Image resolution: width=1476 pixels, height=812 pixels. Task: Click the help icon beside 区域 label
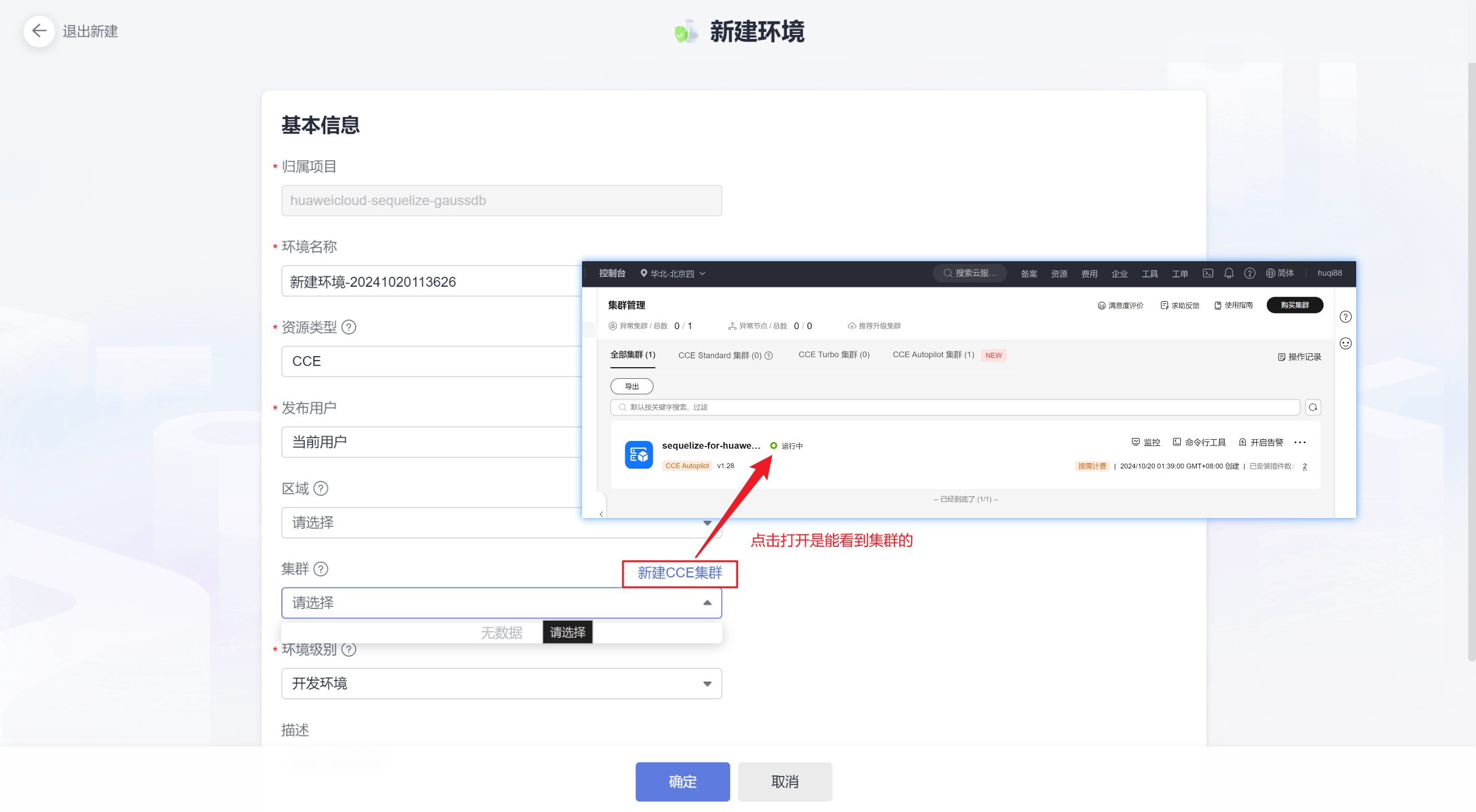(320, 489)
